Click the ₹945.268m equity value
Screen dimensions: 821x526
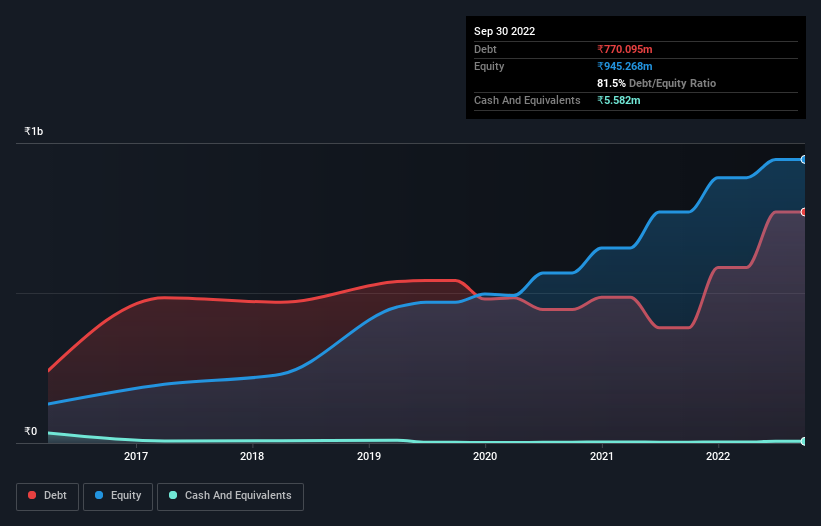(x=625, y=66)
